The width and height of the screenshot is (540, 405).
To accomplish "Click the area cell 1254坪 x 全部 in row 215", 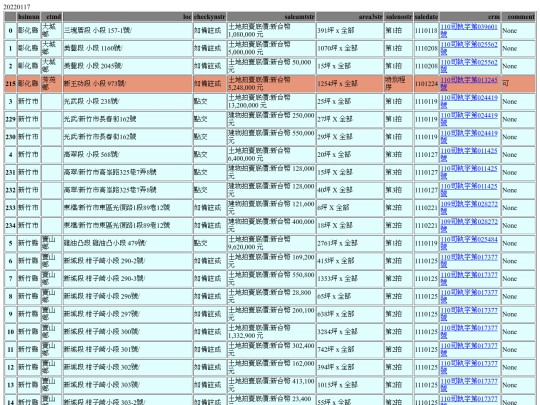I will [x=350, y=83].
